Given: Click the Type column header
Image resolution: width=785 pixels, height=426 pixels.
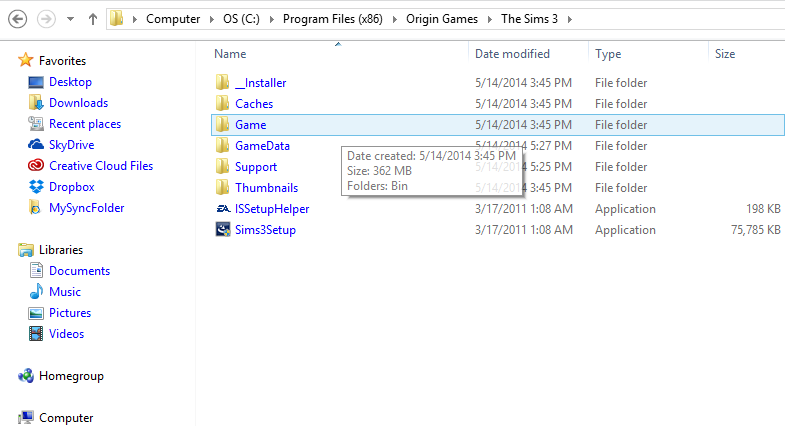Looking at the screenshot, I should (x=608, y=54).
